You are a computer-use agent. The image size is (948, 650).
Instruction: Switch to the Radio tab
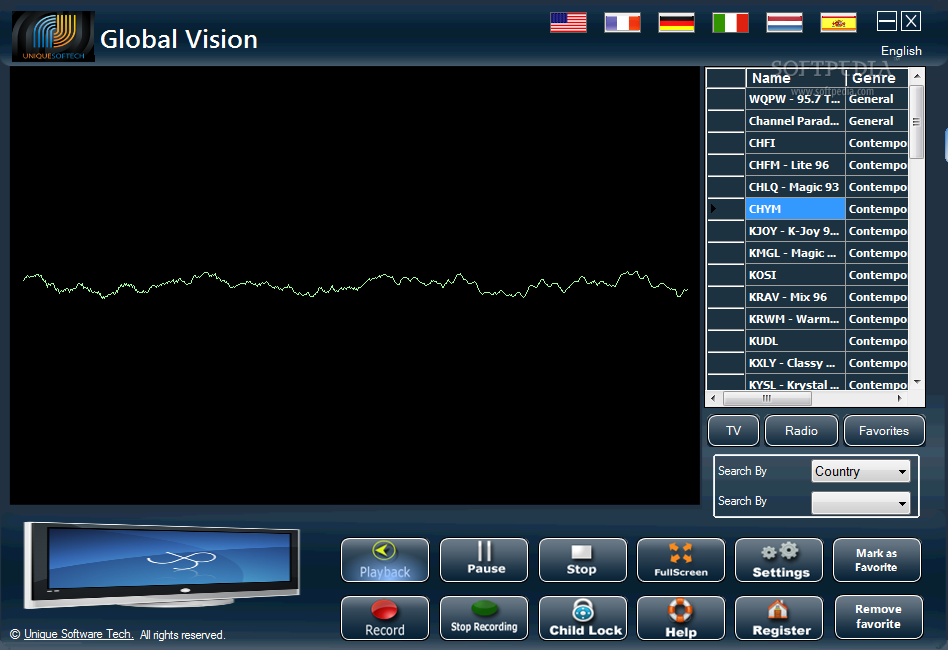(x=801, y=431)
